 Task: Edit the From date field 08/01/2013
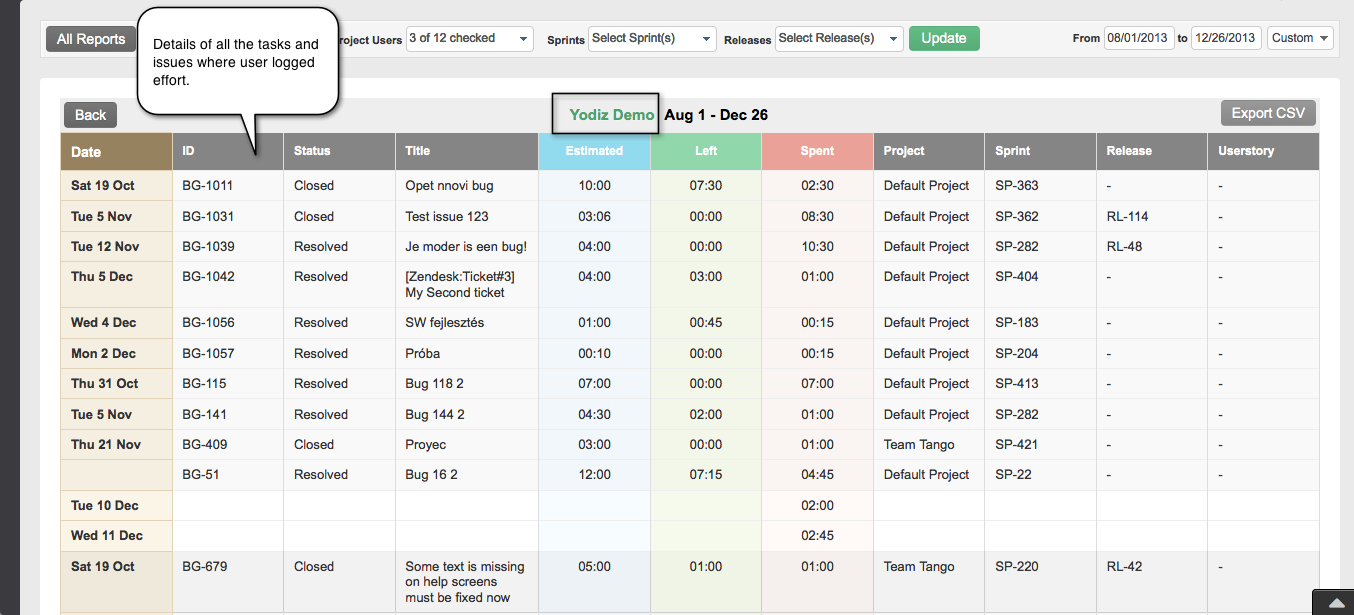point(1138,39)
